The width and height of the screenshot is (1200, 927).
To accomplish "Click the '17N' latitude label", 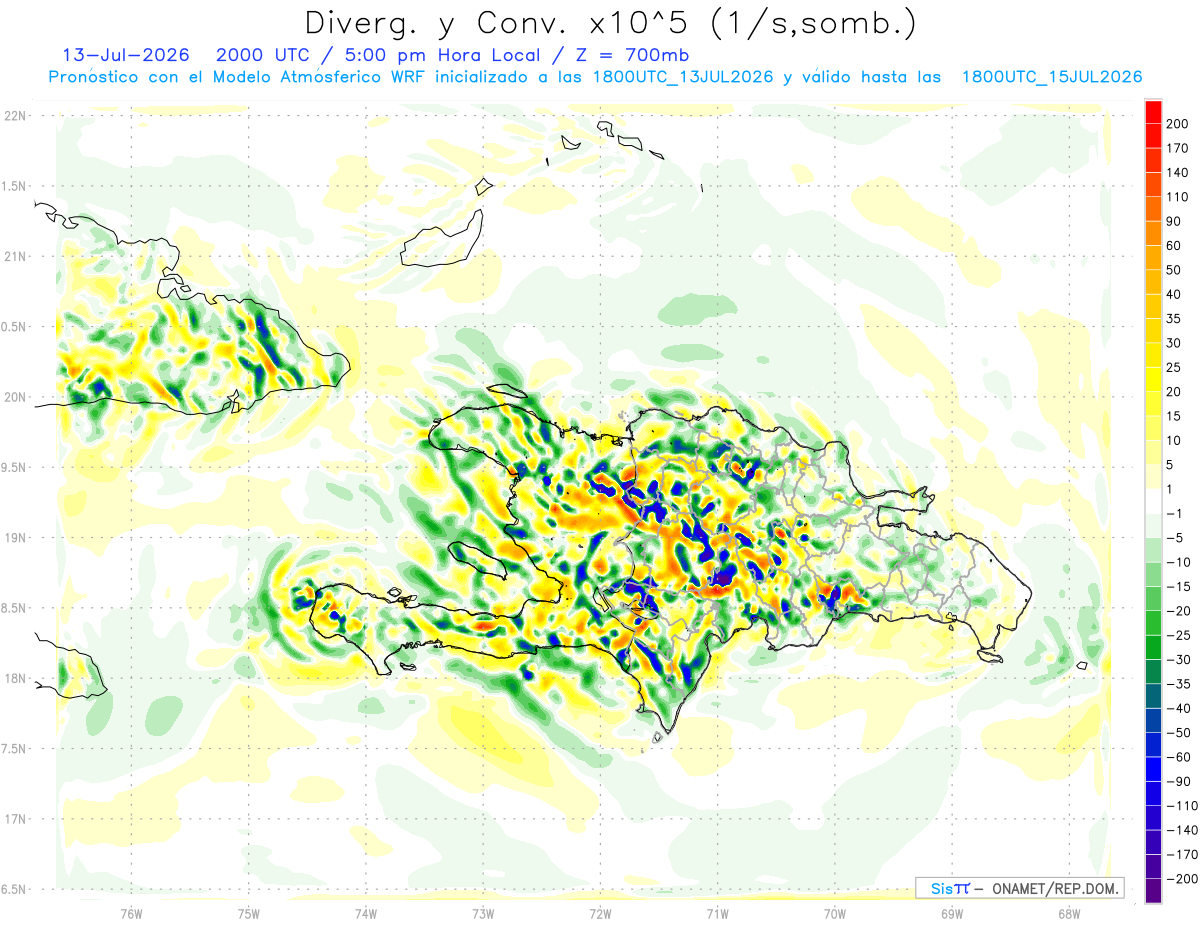I will (16, 819).
